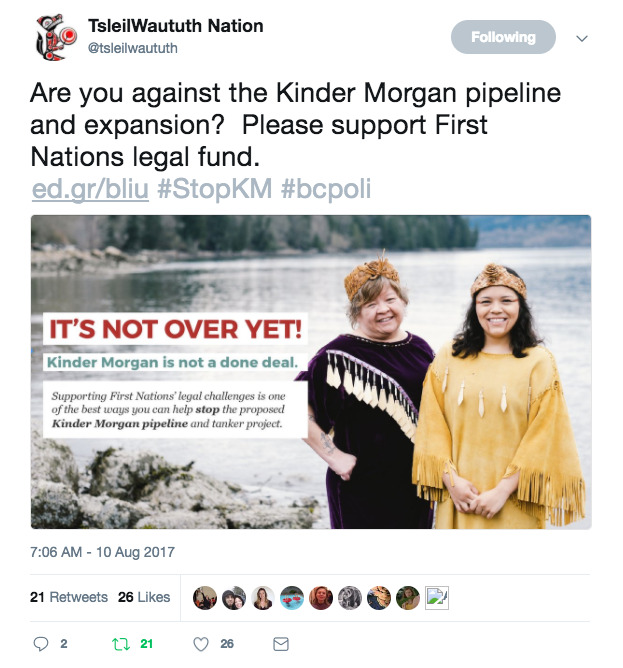This screenshot has width=623, height=668.
Task: Toggle the Following button
Action: coord(502,37)
